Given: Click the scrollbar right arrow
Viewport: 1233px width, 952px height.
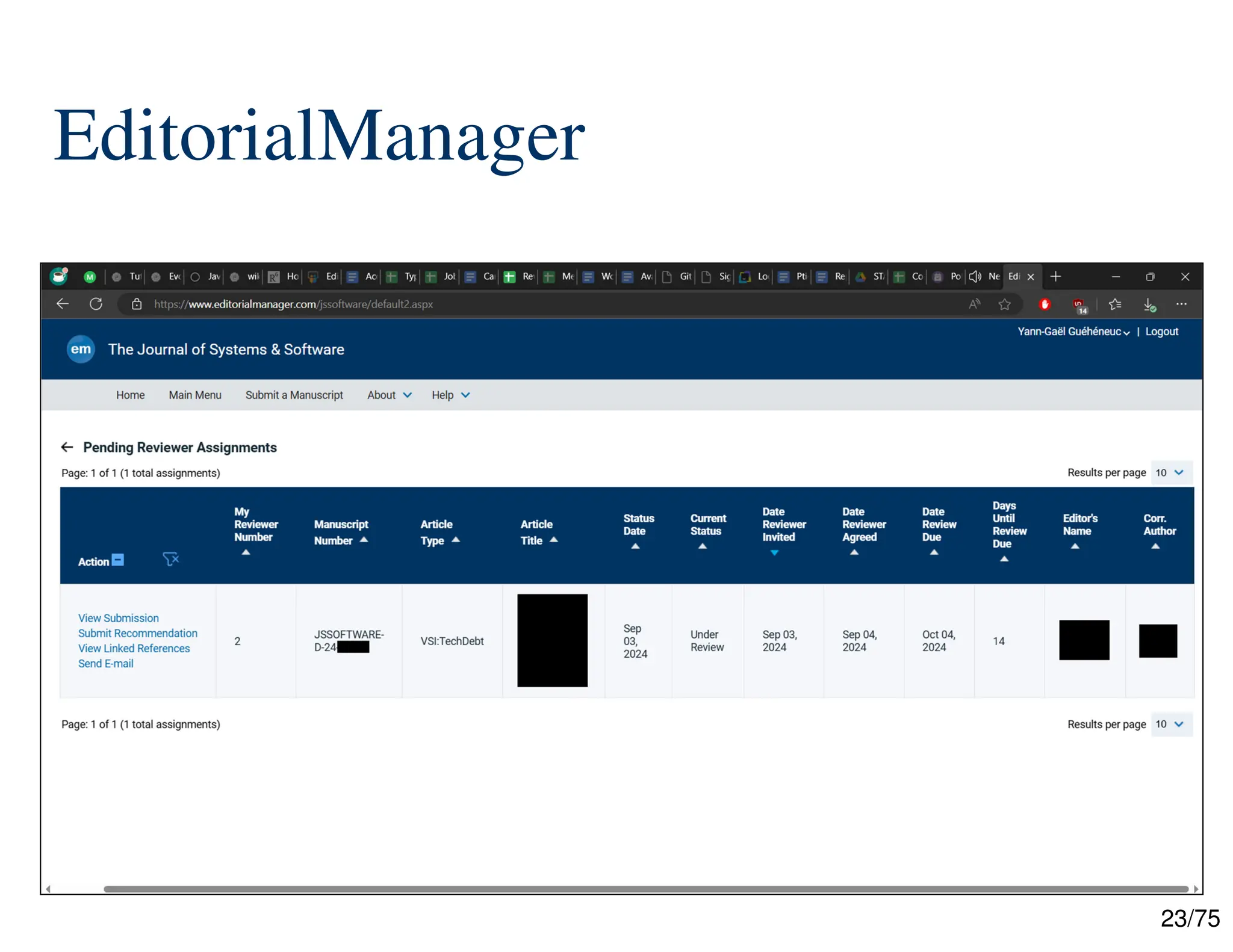Looking at the screenshot, I should (x=1196, y=889).
